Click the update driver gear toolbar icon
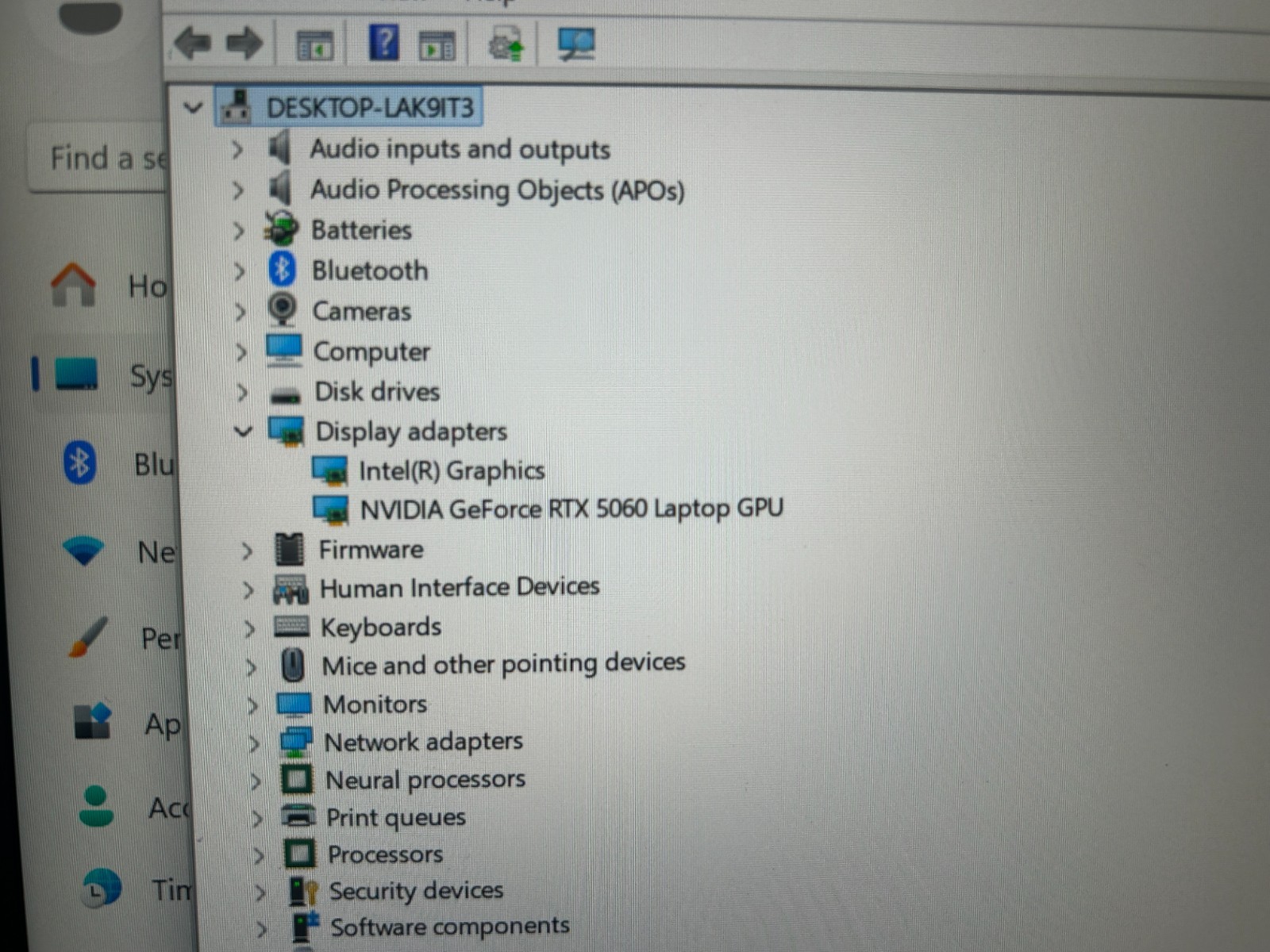The image size is (1270, 952). [506, 44]
